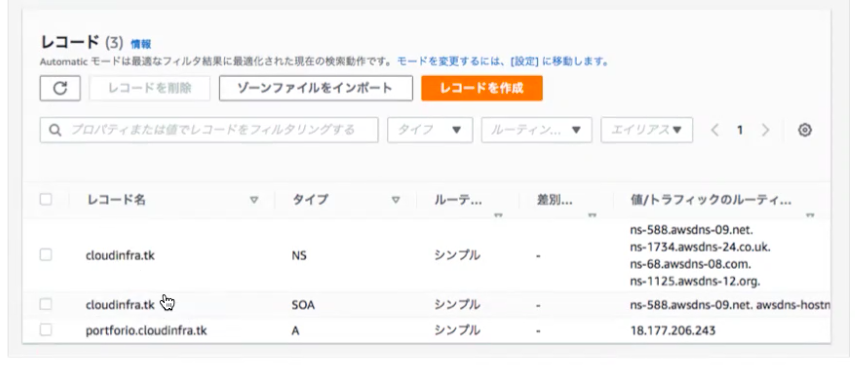Screen dimensions: 855x365
Task: Click portforio.cloudinfra.tk record name
Action: (146, 331)
